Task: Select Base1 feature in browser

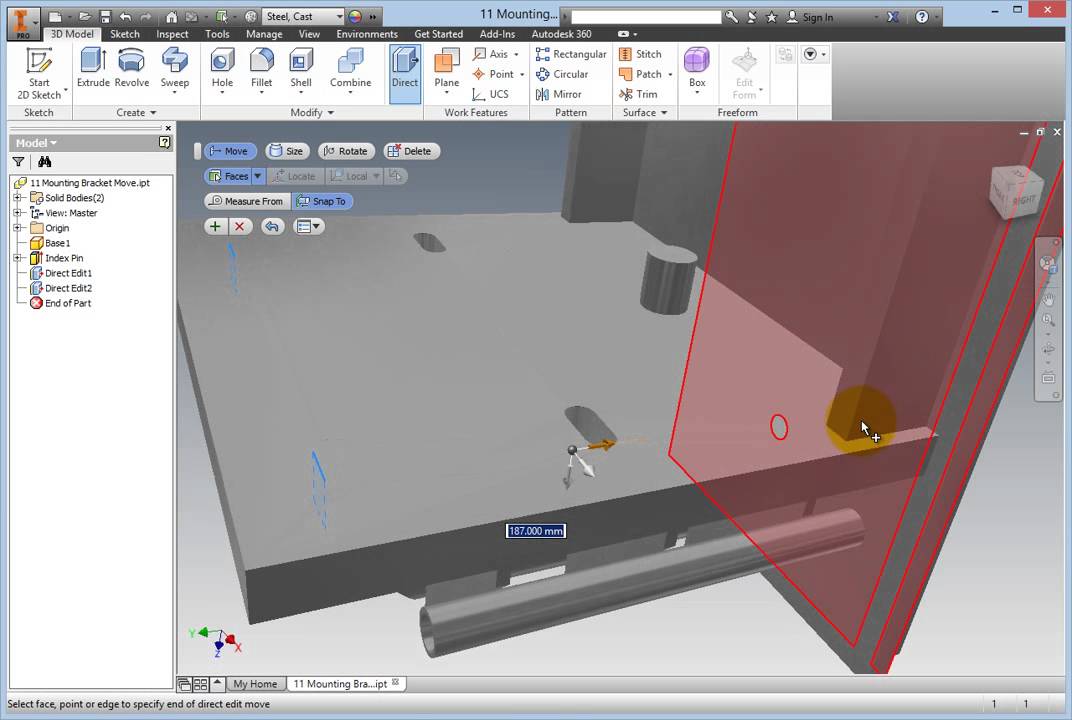Action: click(x=51, y=243)
